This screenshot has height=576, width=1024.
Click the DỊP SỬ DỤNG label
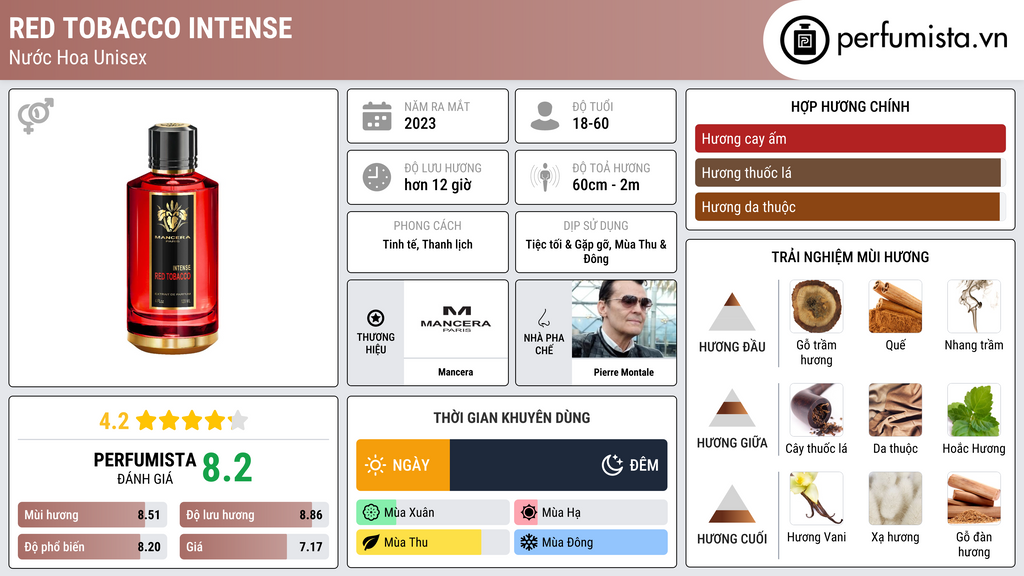[596, 225]
